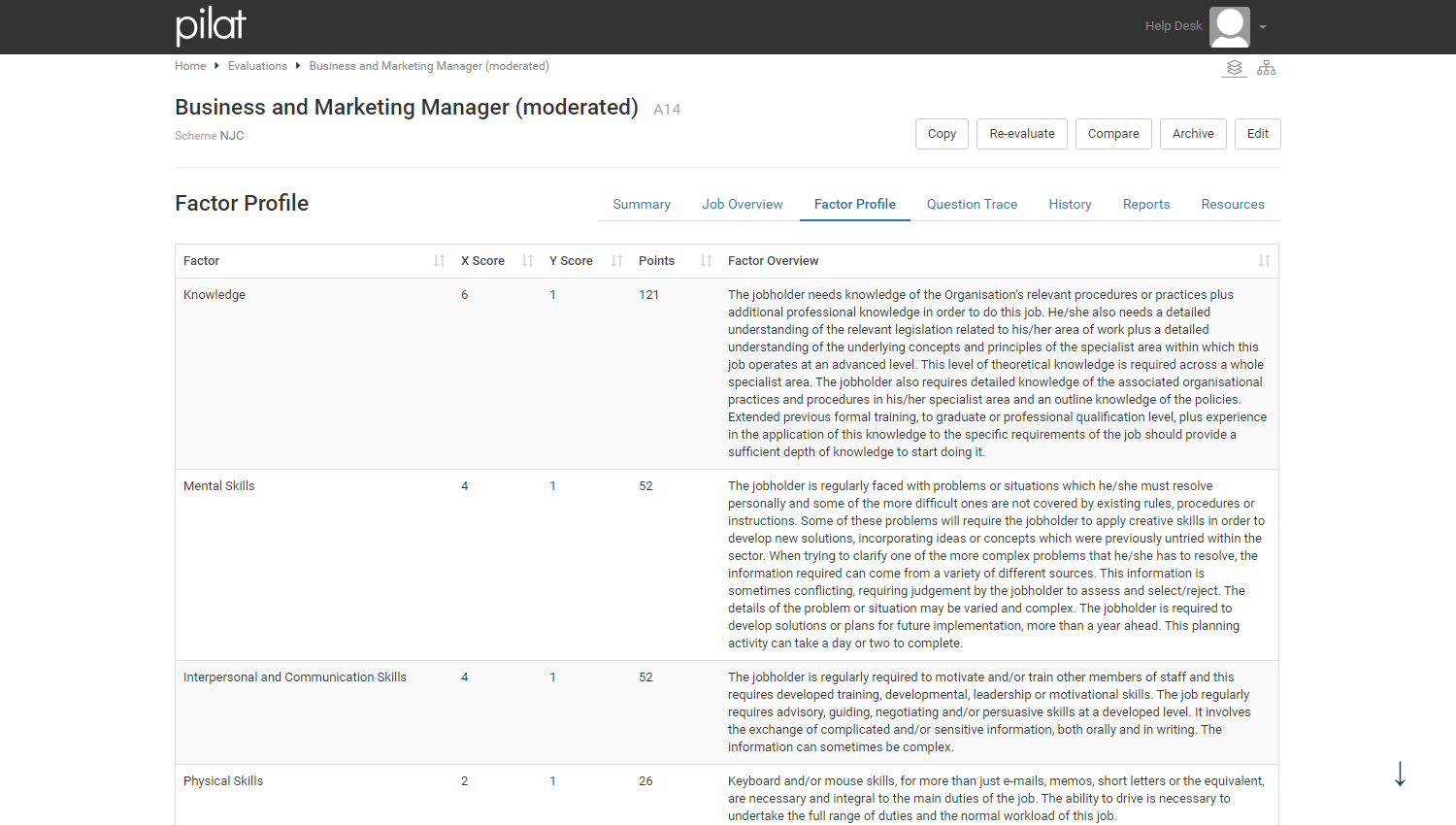Click the Archive button
This screenshot has height=825, width=1456.
point(1193,134)
